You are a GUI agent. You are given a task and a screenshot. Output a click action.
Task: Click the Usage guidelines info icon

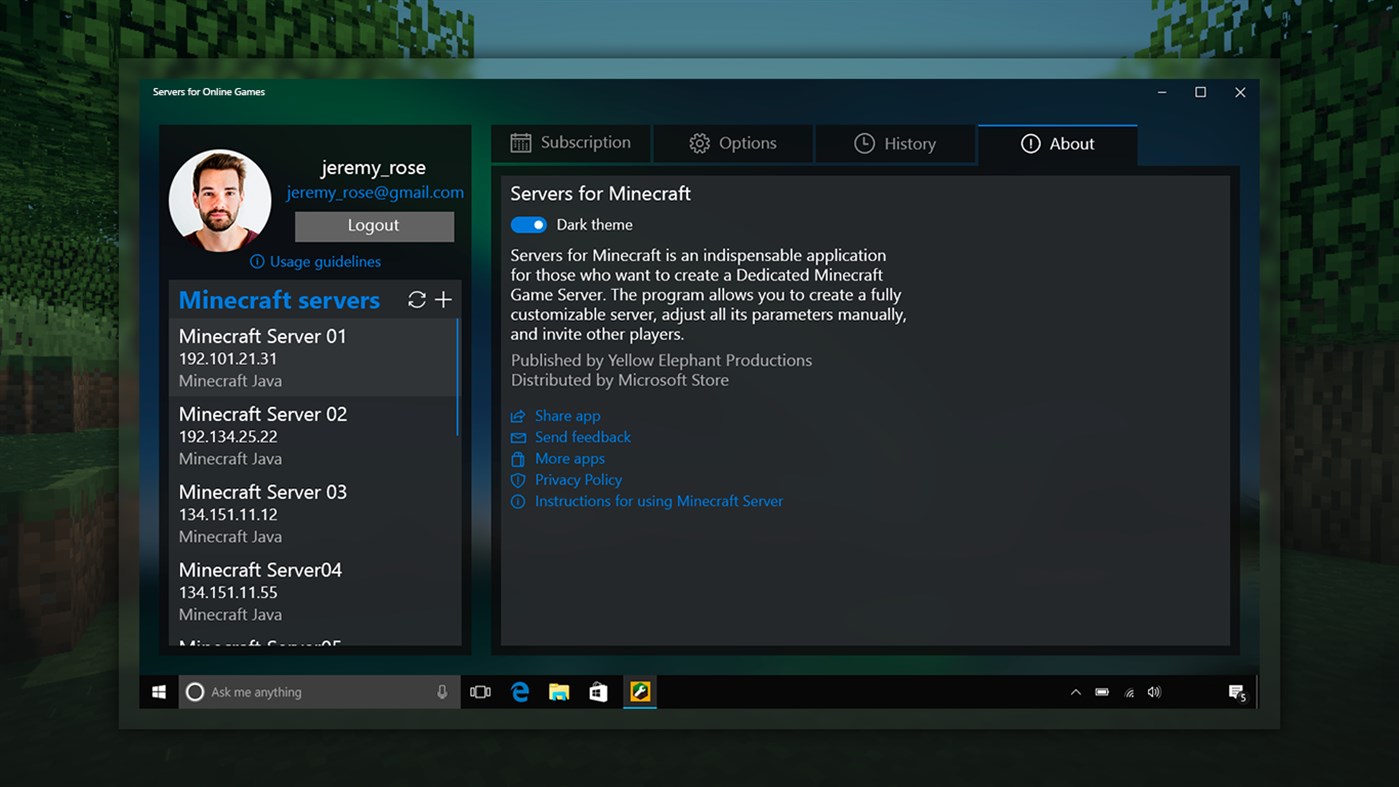257,261
